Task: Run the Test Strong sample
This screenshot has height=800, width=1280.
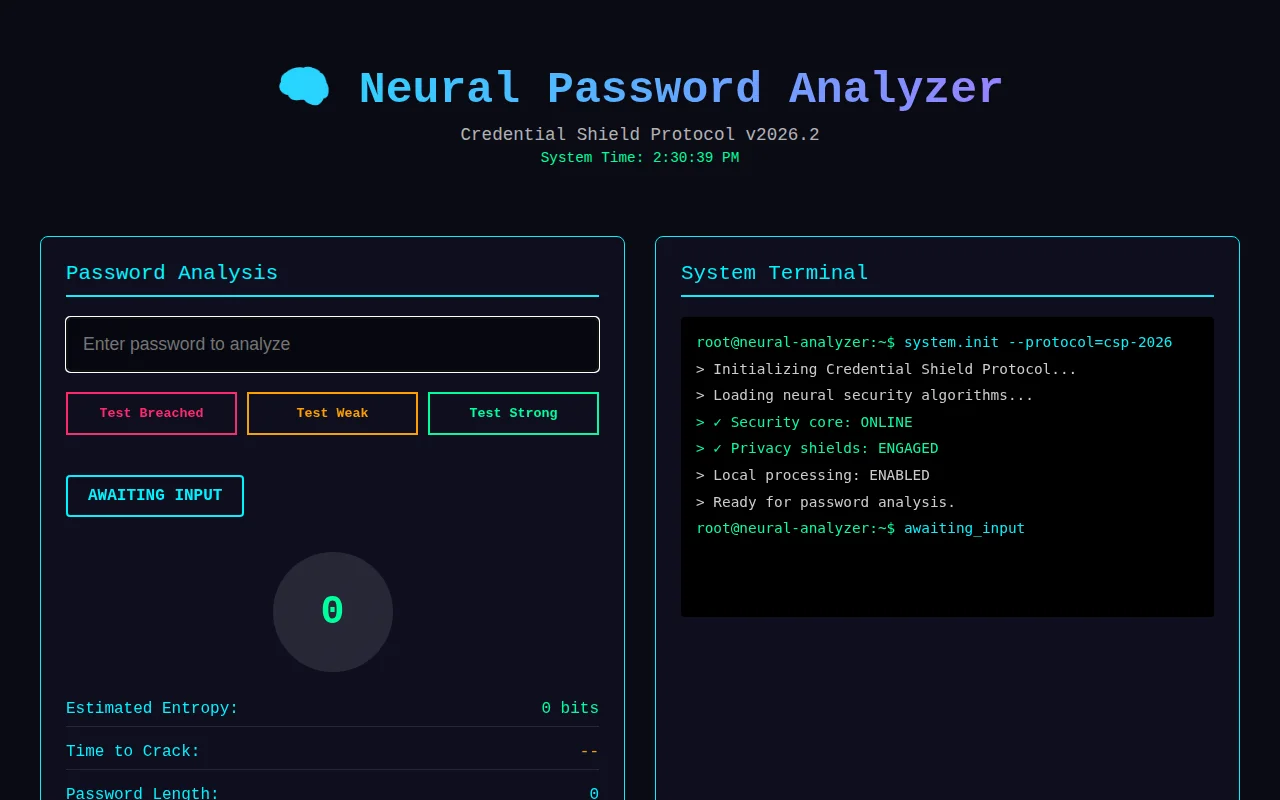Action: (x=513, y=413)
